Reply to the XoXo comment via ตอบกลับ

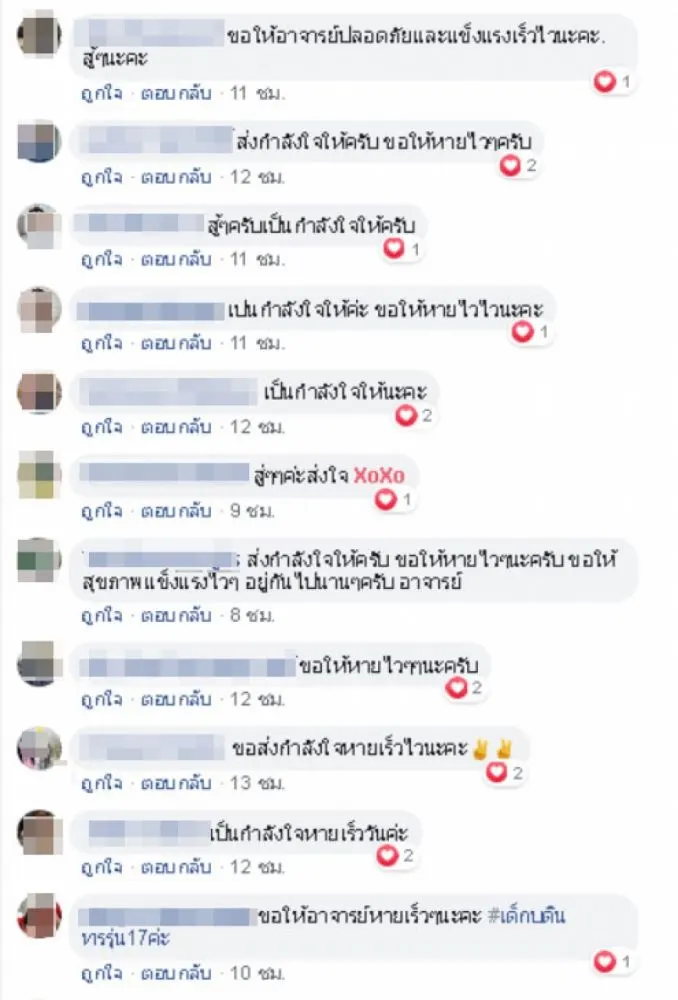pos(175,511)
